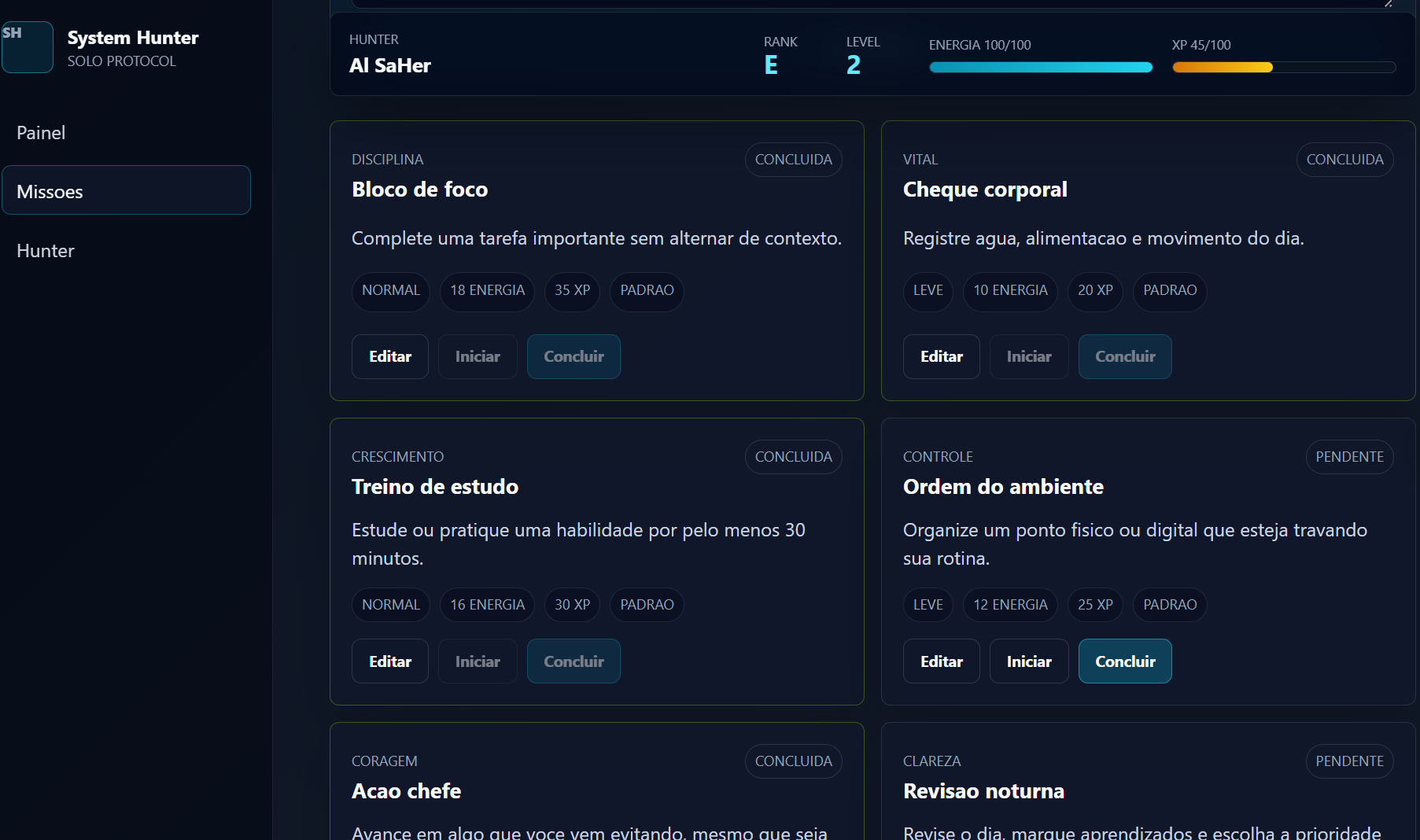1420x840 pixels.
Task: Click the 30 XP tag
Action: (x=572, y=605)
